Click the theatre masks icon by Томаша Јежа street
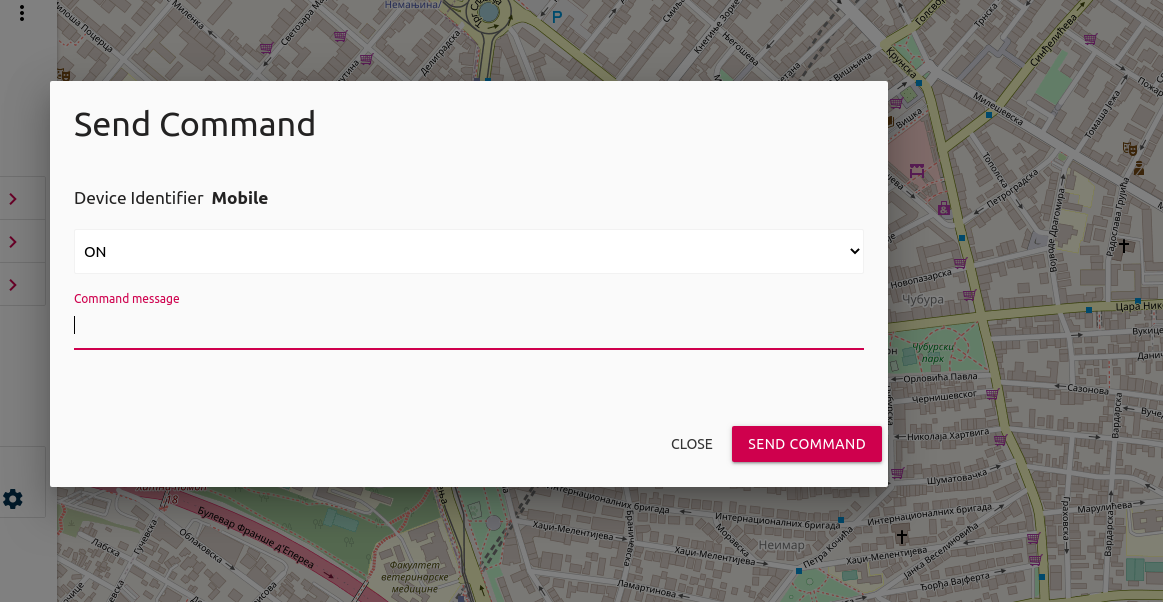The width and height of the screenshot is (1163, 602). point(1130,148)
